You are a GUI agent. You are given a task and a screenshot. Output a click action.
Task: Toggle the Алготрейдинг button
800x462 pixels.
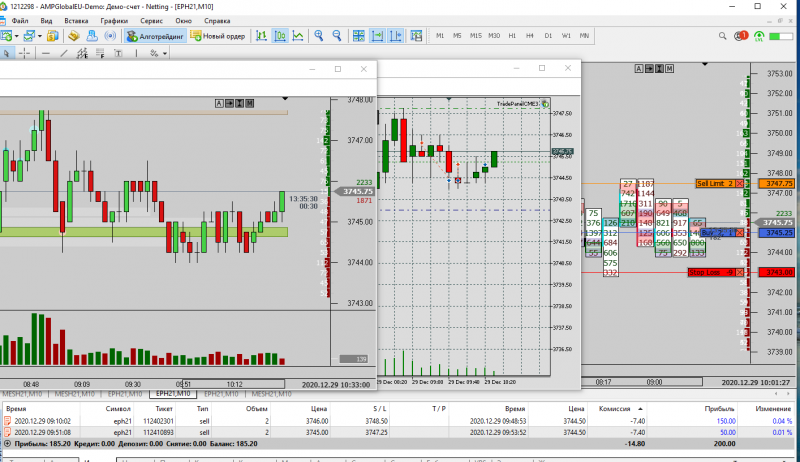[x=155, y=36]
